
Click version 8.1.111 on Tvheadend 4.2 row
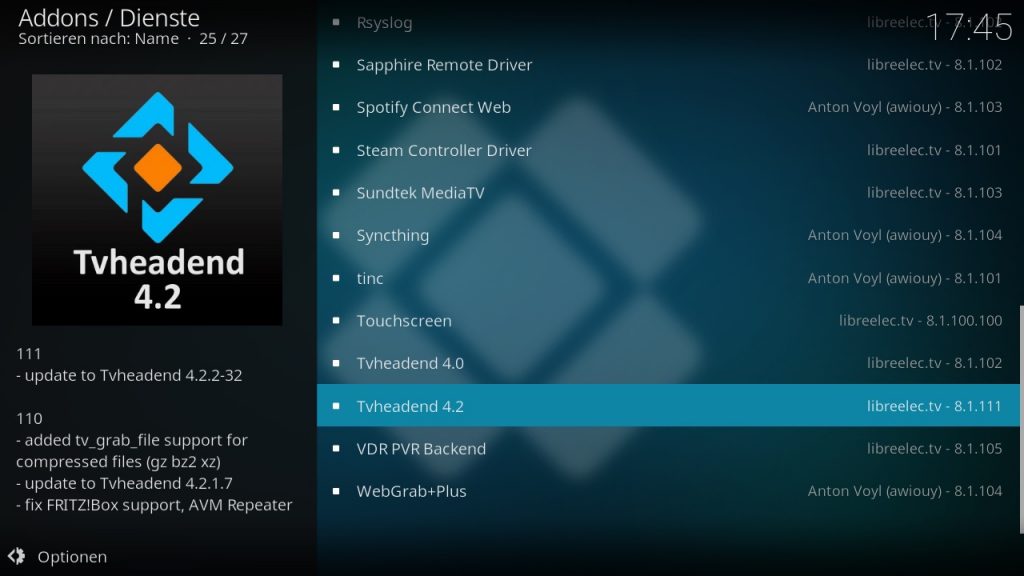(935, 406)
